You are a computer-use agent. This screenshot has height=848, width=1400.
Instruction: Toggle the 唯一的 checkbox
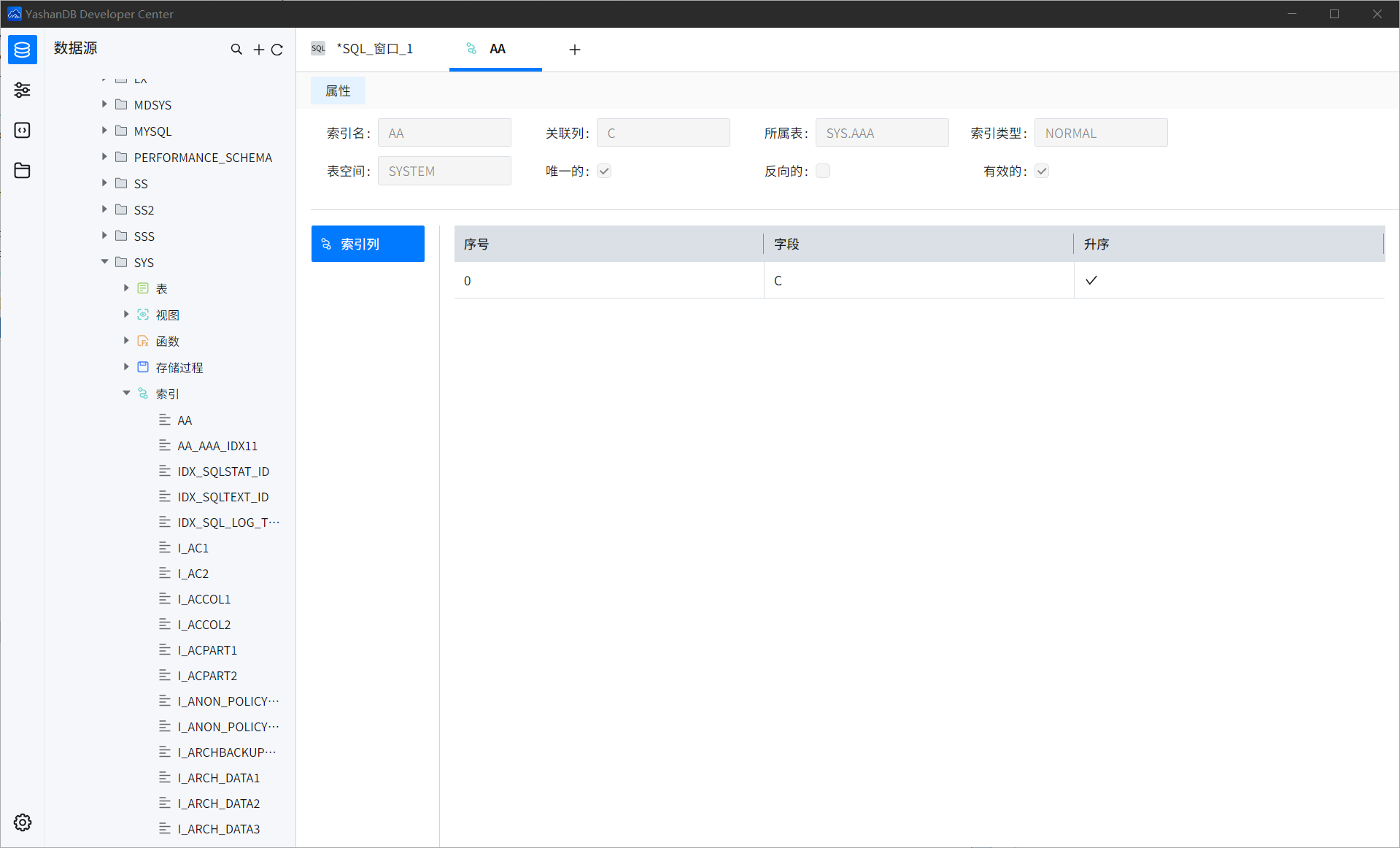[604, 171]
